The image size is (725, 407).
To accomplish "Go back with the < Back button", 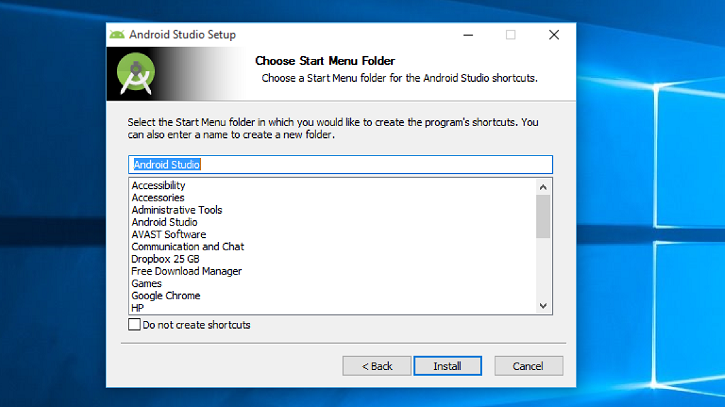I will [x=377, y=366].
